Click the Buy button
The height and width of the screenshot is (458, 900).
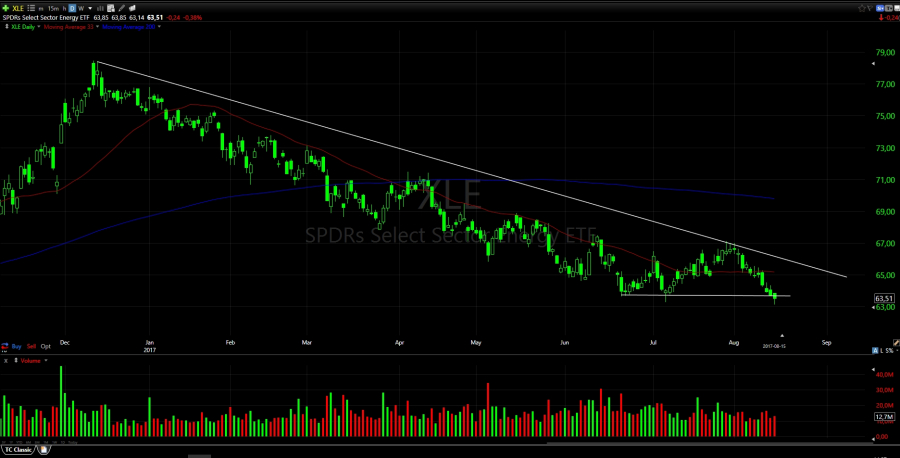(x=15, y=345)
